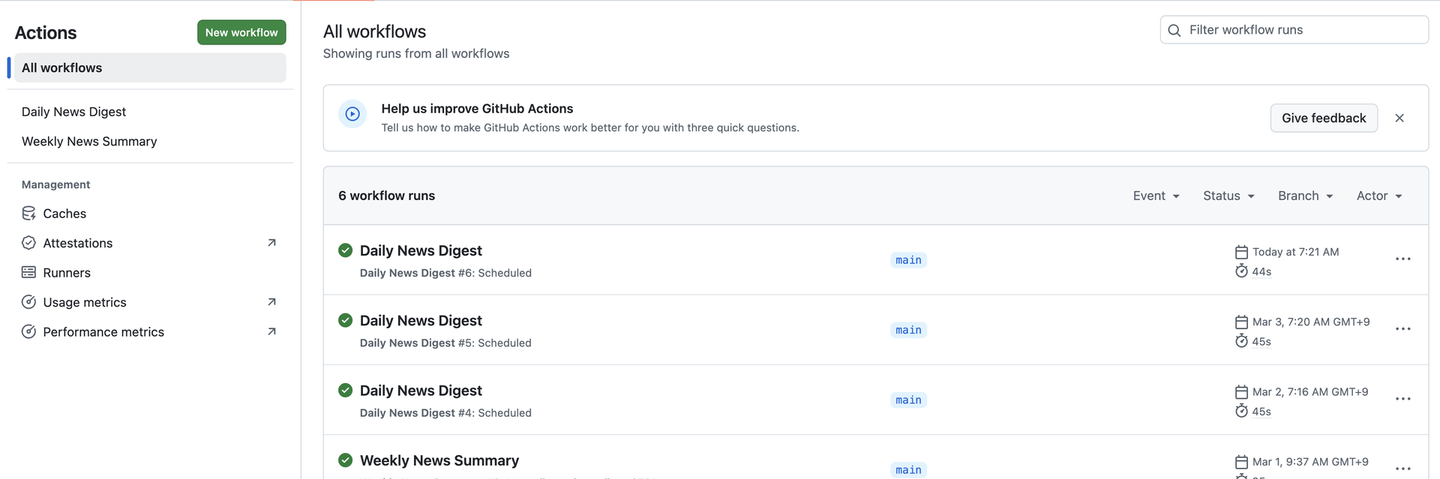This screenshot has width=1440, height=479.
Task: Click the Runners server icon
Action: pos(29,272)
